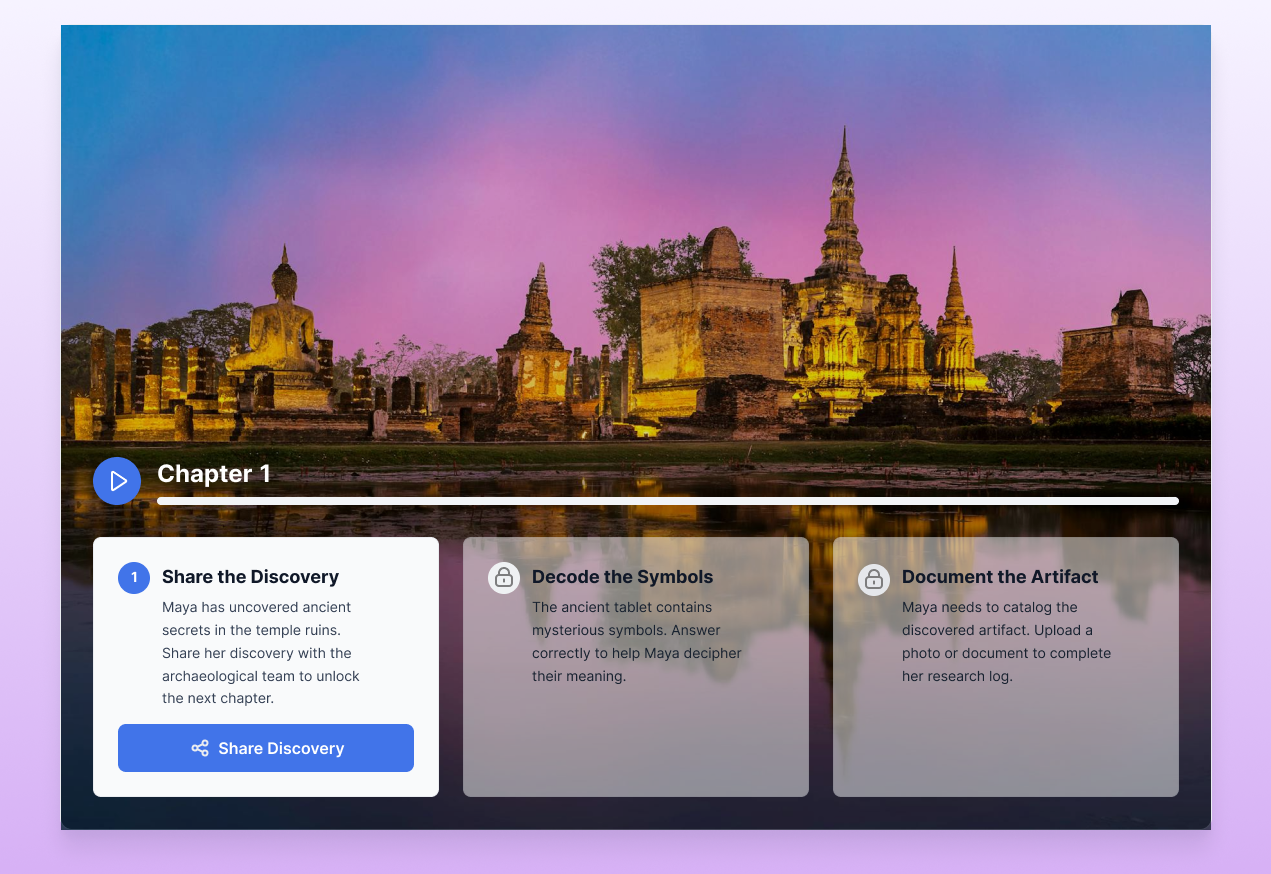Click the lock icon beside Document the Artifact

[x=874, y=578]
